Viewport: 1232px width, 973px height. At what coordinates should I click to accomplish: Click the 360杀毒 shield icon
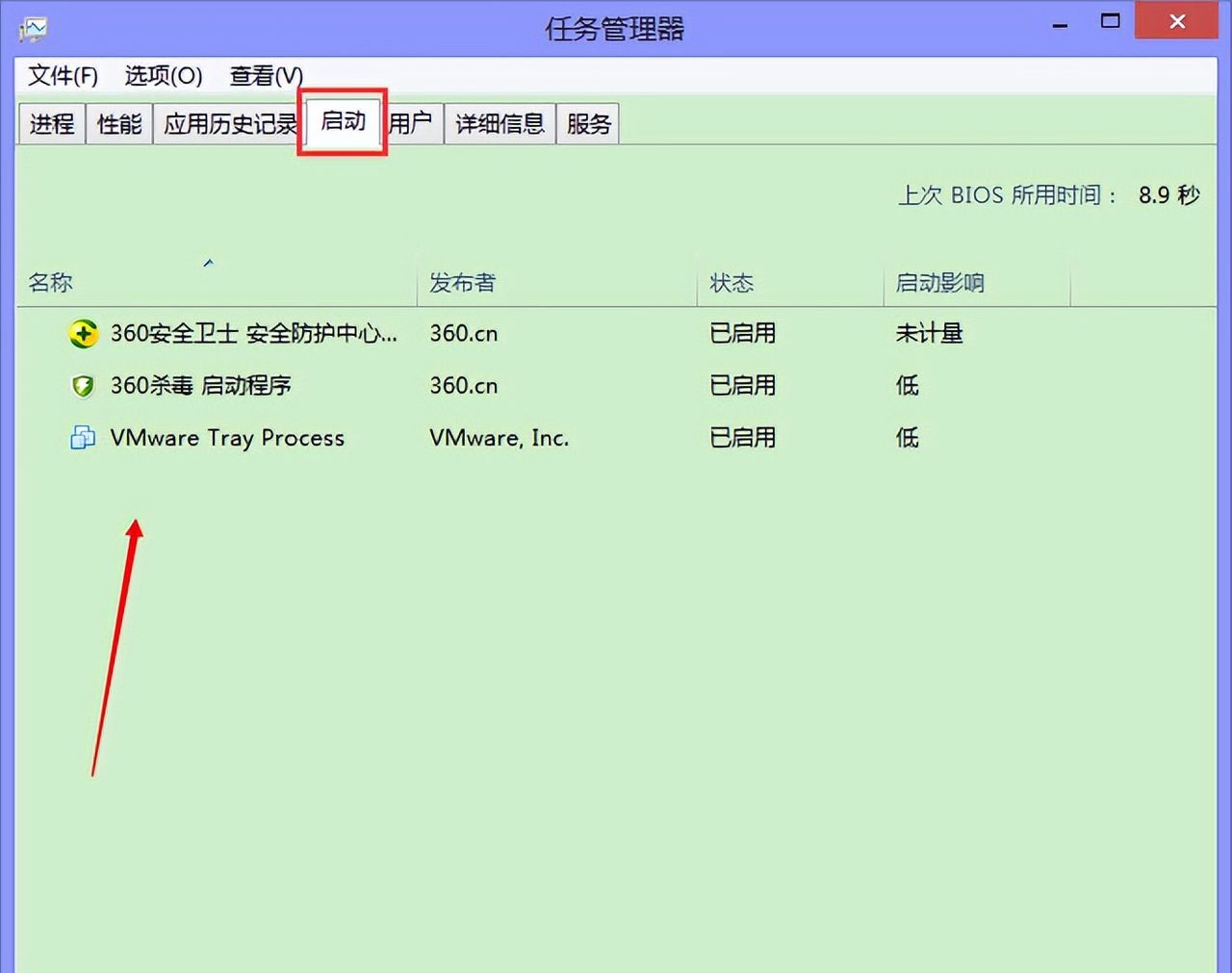84,385
